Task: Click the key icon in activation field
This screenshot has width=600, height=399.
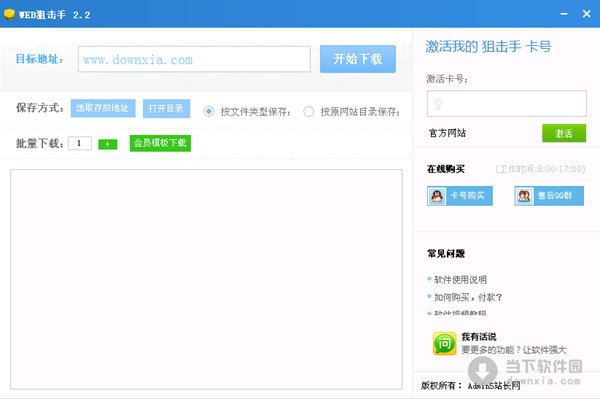Action: coord(438,103)
